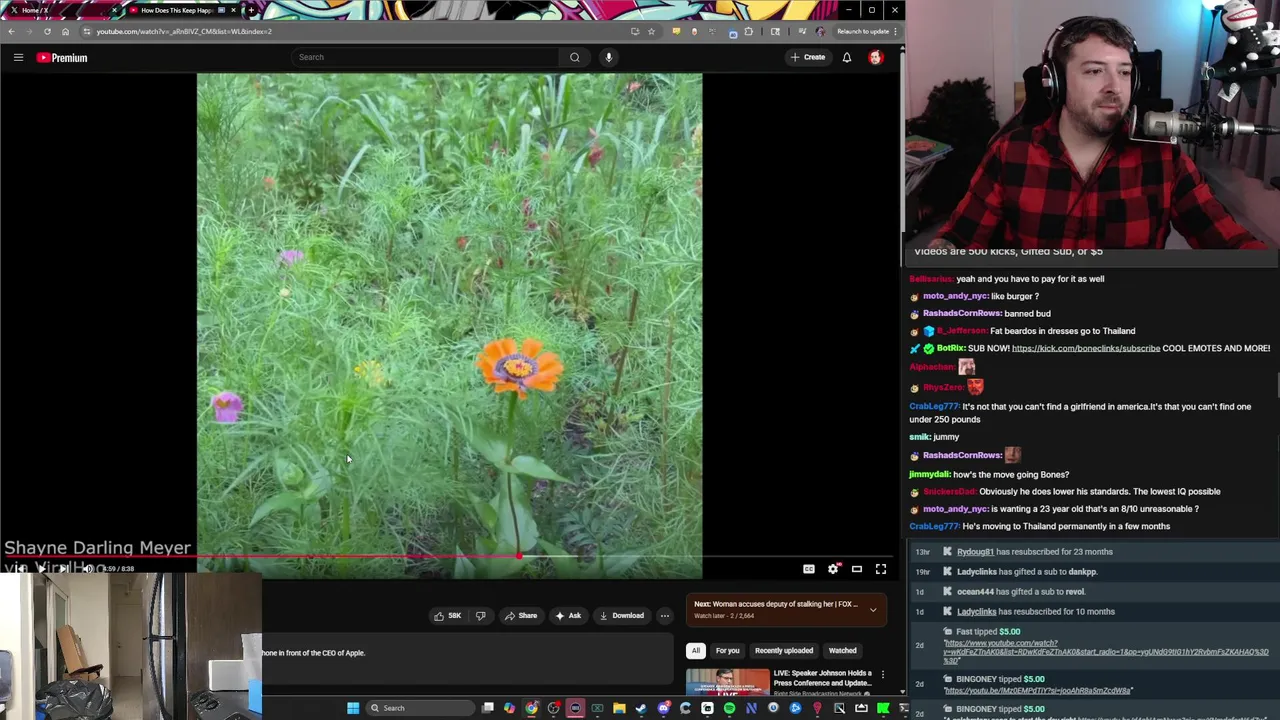1280x720 pixels.
Task: Open Steam from the taskbar
Action: click(640, 708)
